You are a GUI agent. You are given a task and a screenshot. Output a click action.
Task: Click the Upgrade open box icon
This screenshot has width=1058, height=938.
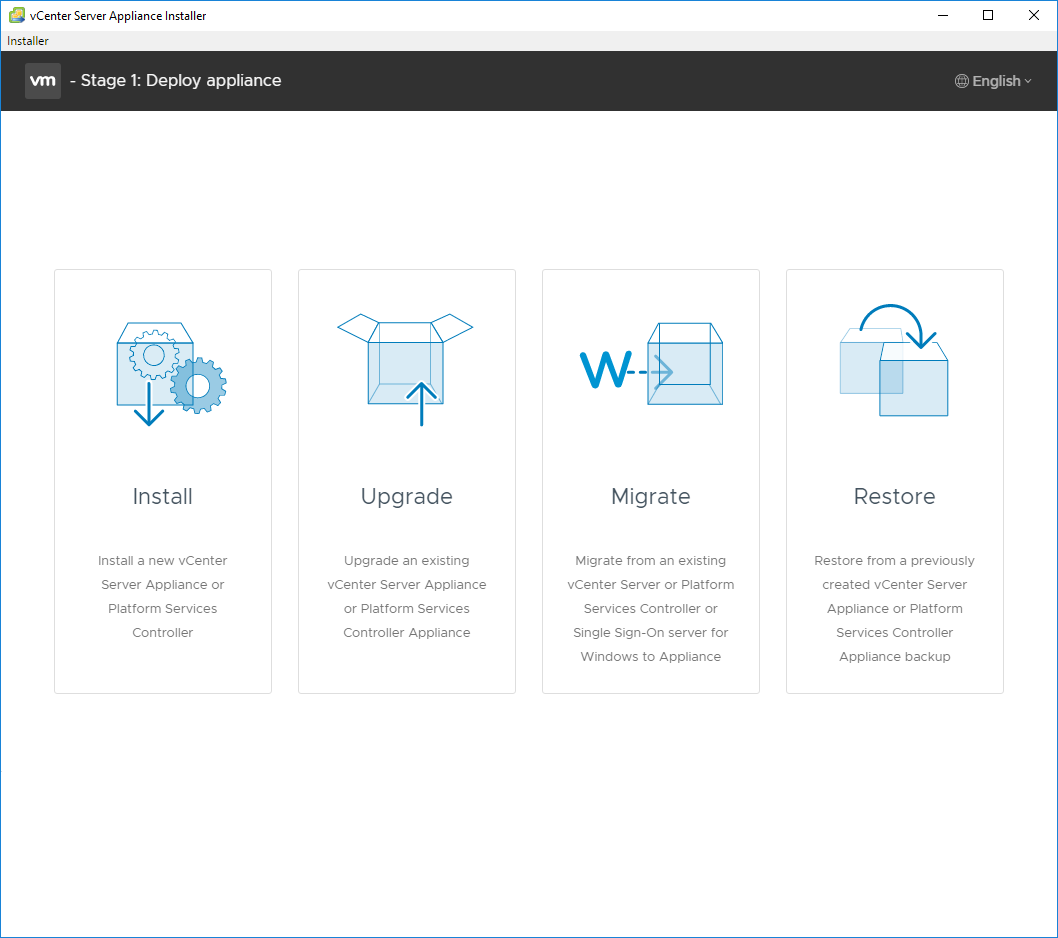(406, 369)
